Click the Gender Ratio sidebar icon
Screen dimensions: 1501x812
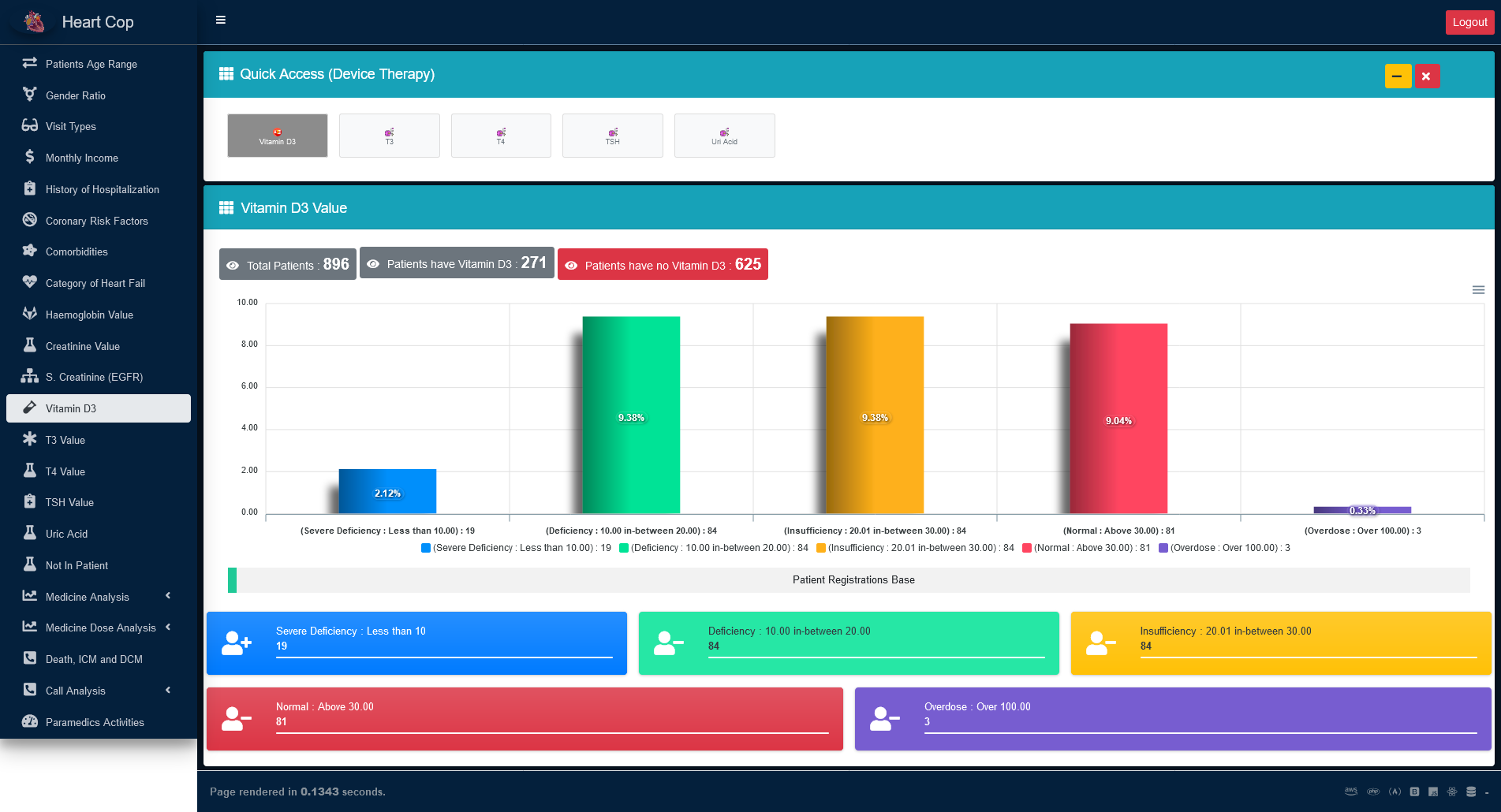coord(30,95)
